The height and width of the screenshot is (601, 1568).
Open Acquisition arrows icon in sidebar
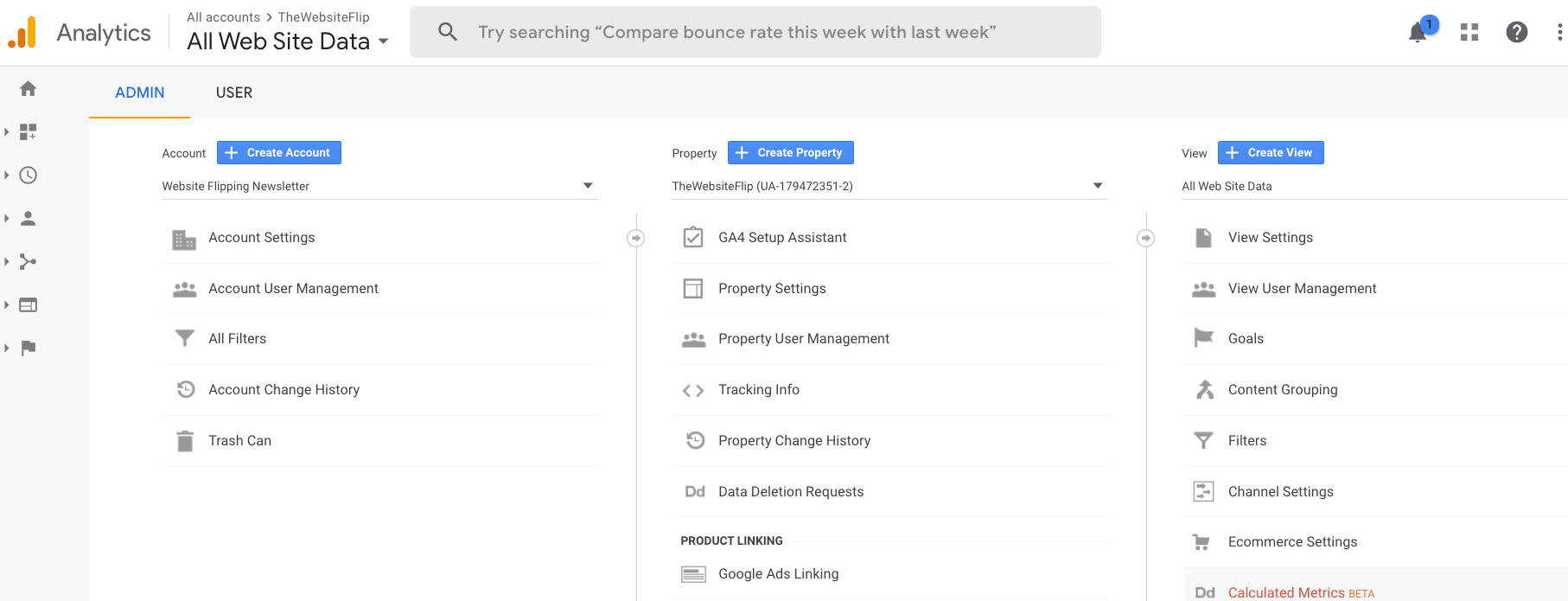tap(28, 261)
